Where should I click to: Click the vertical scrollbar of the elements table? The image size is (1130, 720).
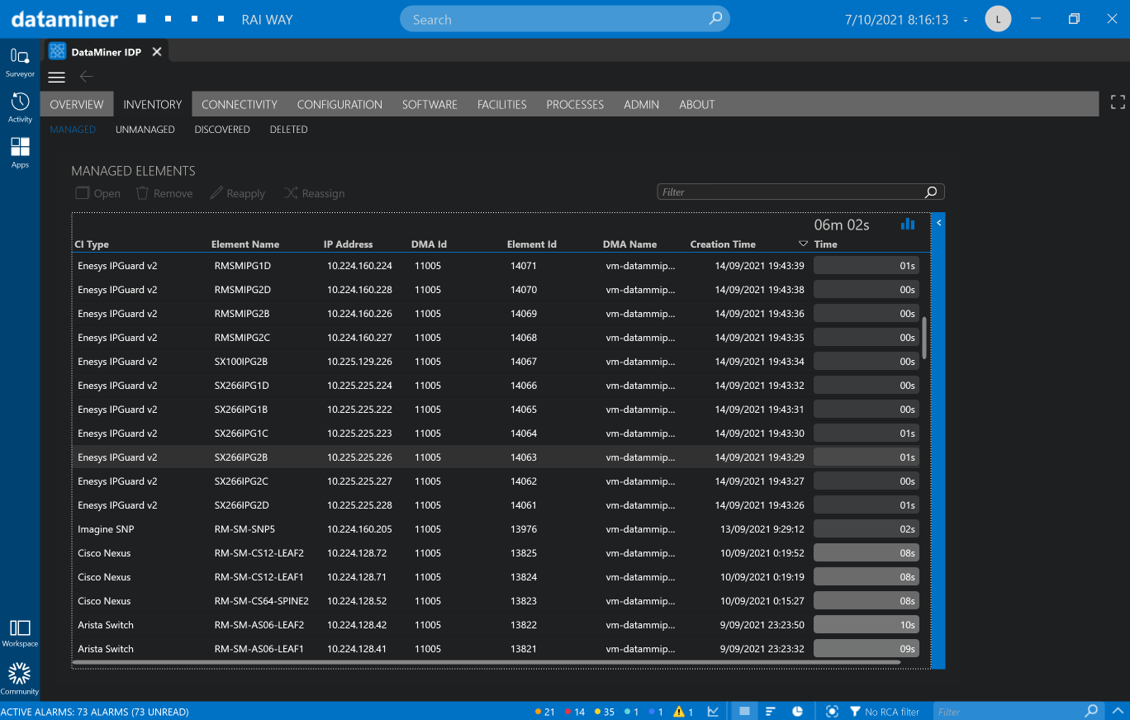pyautogui.click(x=925, y=337)
